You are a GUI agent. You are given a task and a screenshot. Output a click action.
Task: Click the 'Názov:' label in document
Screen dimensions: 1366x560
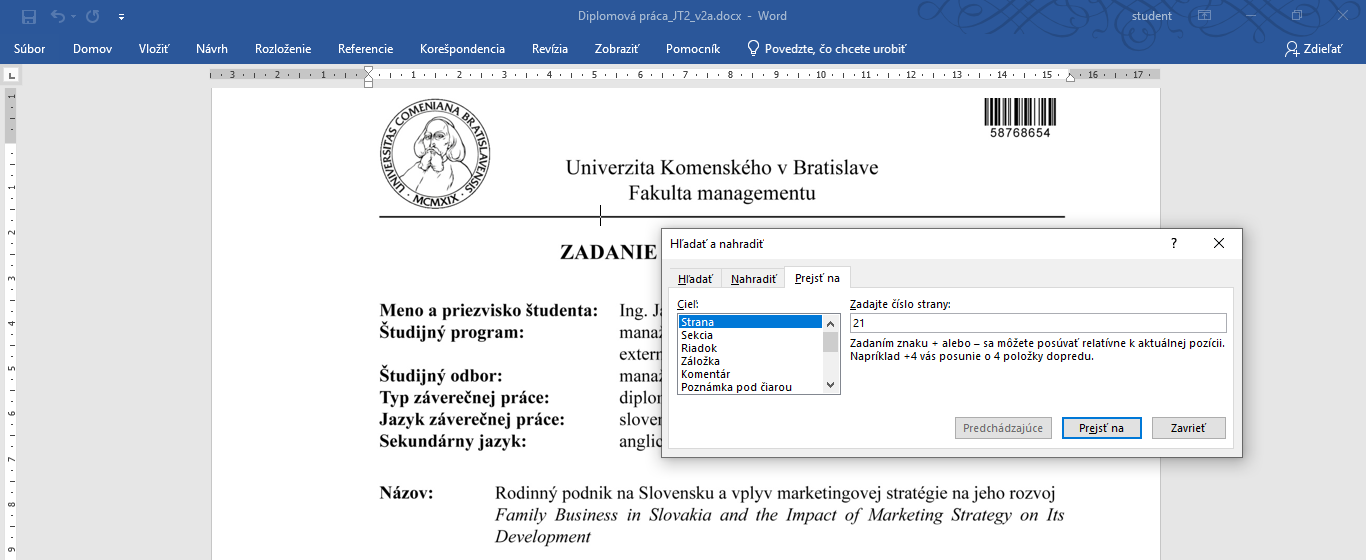point(407,493)
